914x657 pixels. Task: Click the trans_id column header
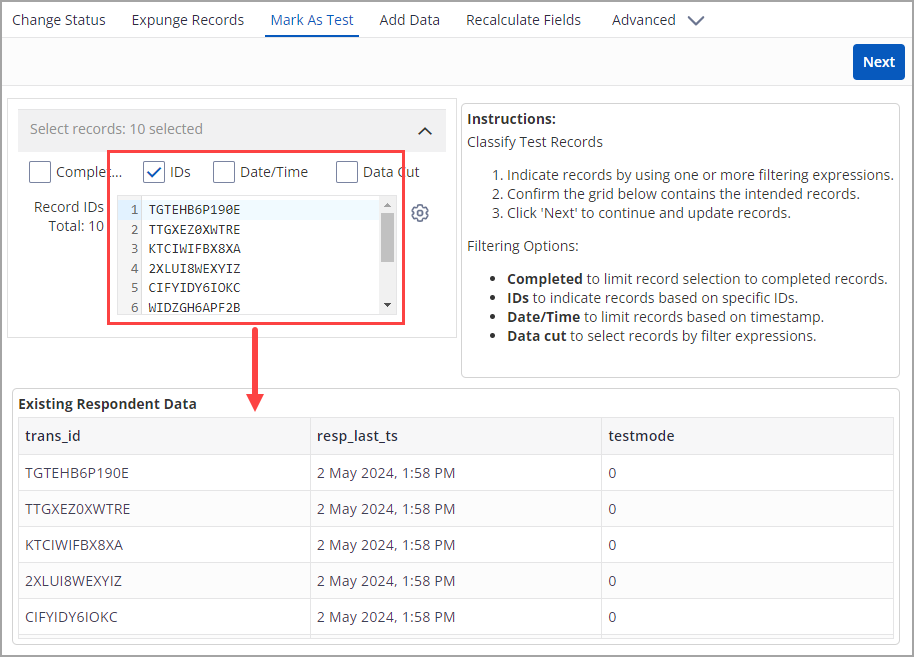(x=164, y=436)
